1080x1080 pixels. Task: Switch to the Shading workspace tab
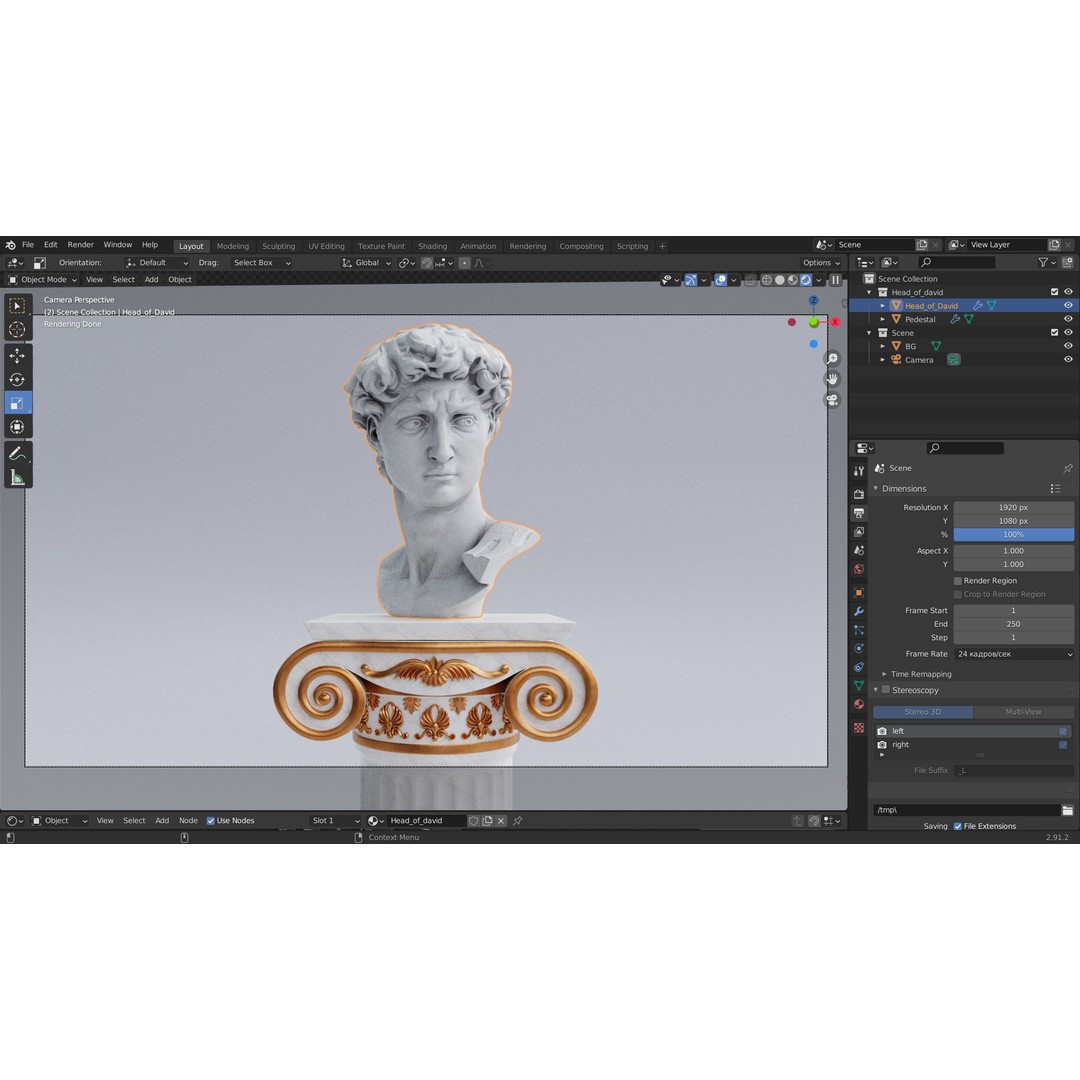(x=433, y=247)
